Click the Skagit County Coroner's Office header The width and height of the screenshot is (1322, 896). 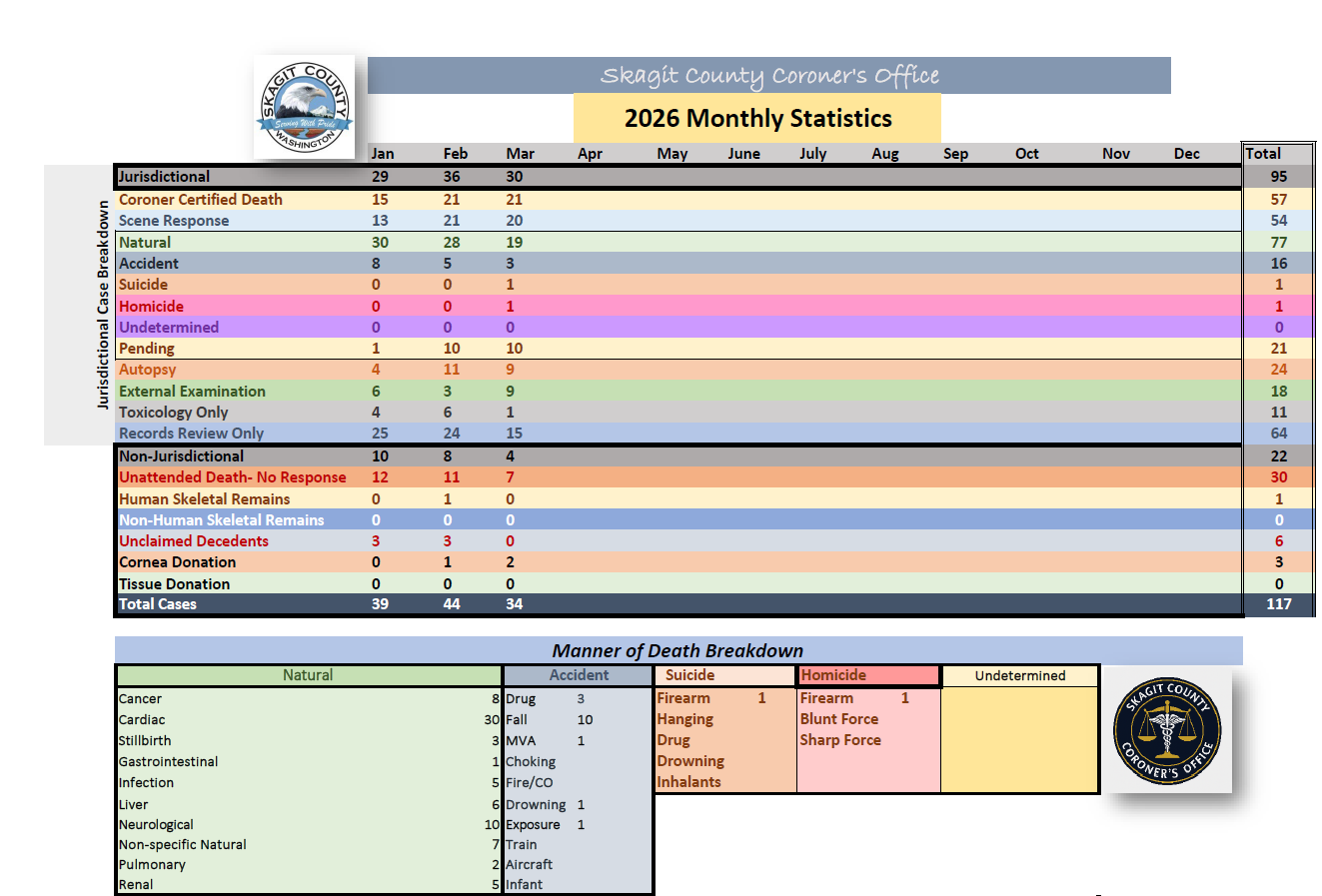coord(769,75)
